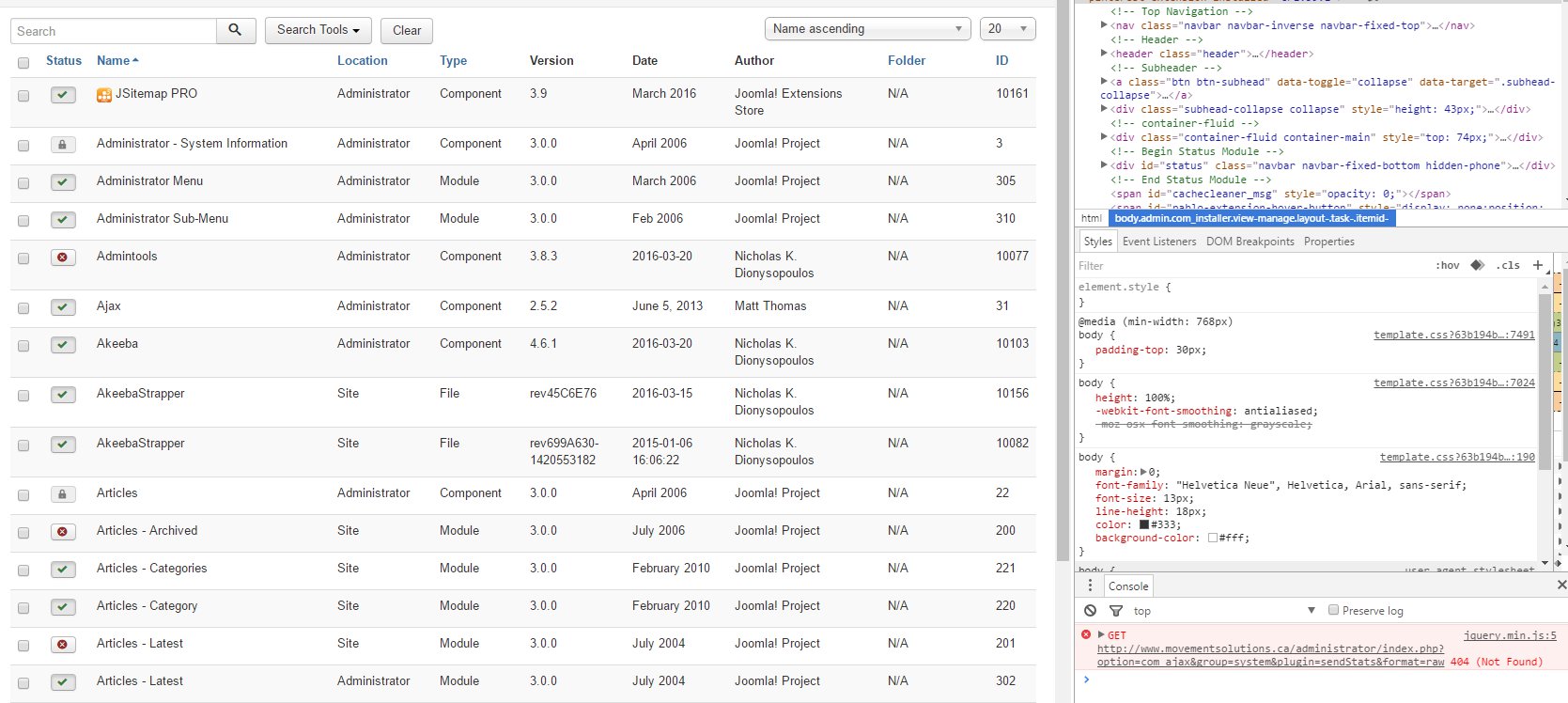Tick the Akeeba row checkbox
1568x703 pixels.
point(23,346)
